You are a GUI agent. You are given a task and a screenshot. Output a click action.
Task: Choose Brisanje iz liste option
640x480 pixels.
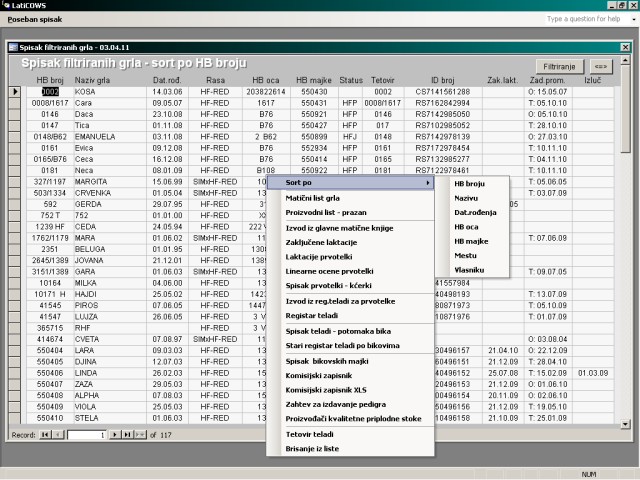click(310, 448)
